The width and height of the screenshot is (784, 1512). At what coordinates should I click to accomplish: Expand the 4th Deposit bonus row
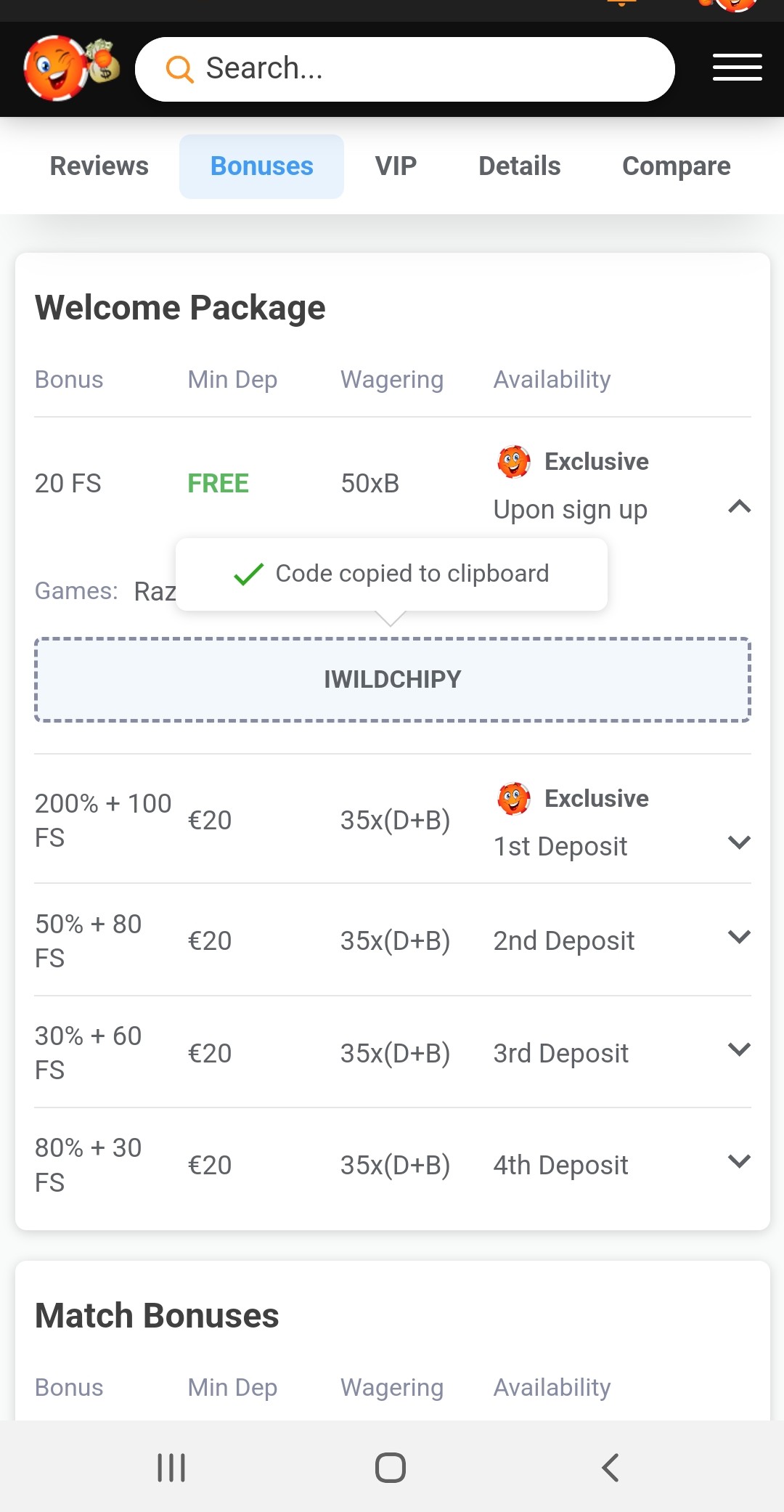click(x=739, y=1161)
